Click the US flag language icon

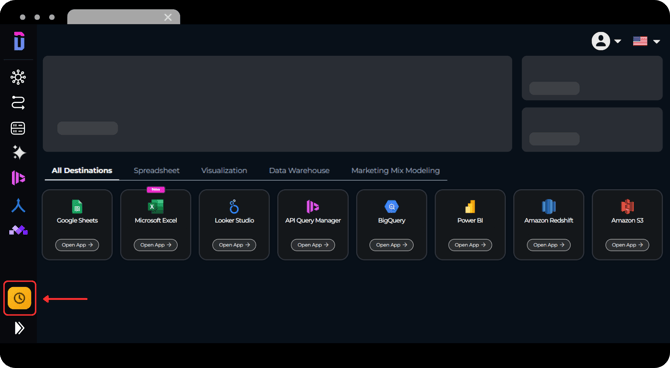click(640, 41)
